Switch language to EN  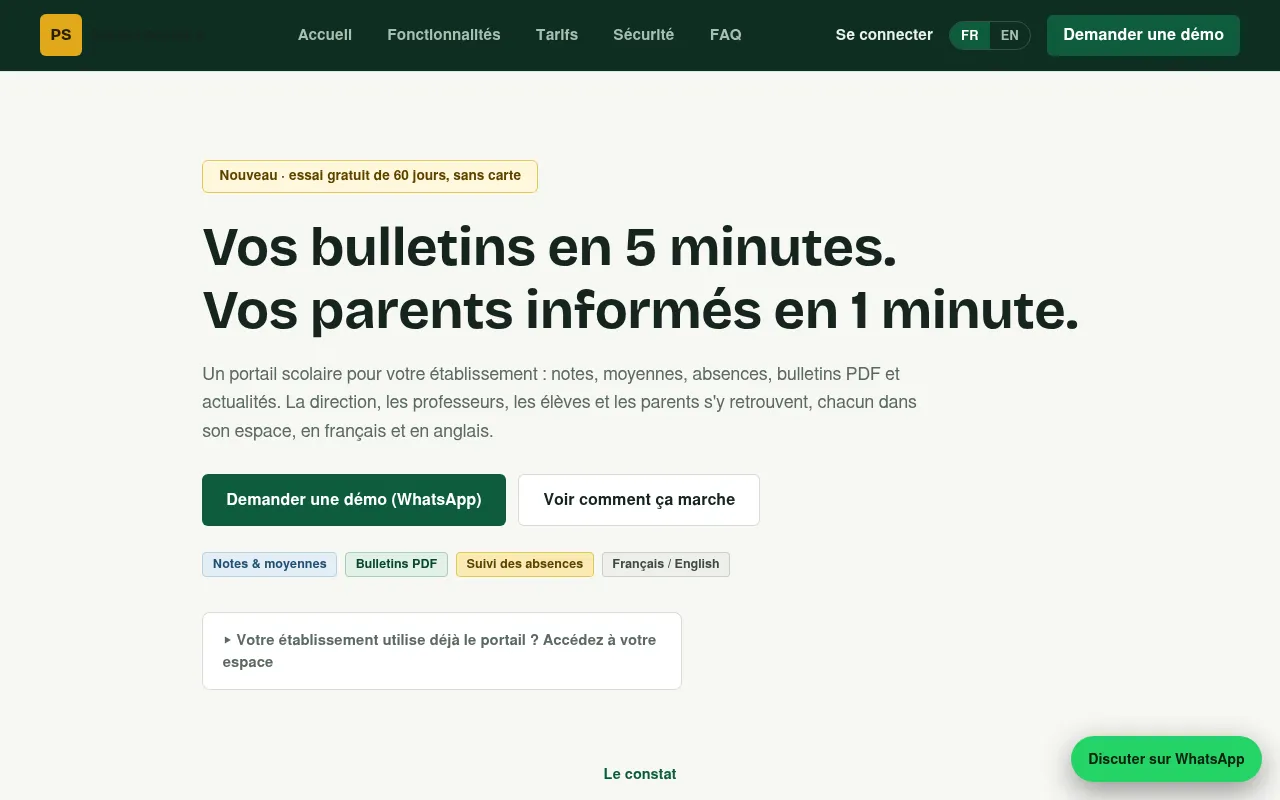1010,36
